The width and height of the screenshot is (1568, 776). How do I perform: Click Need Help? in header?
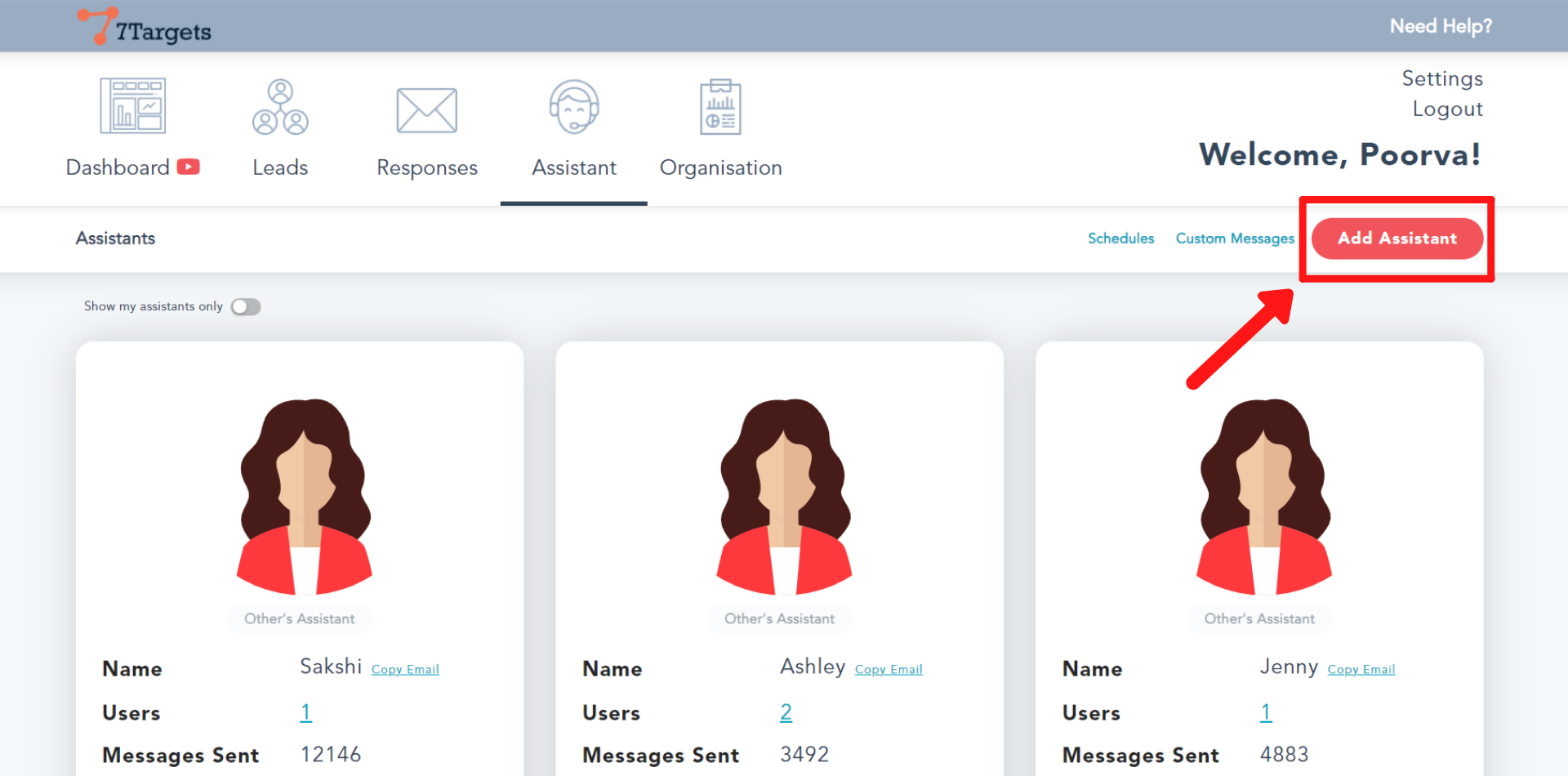coord(1441,26)
